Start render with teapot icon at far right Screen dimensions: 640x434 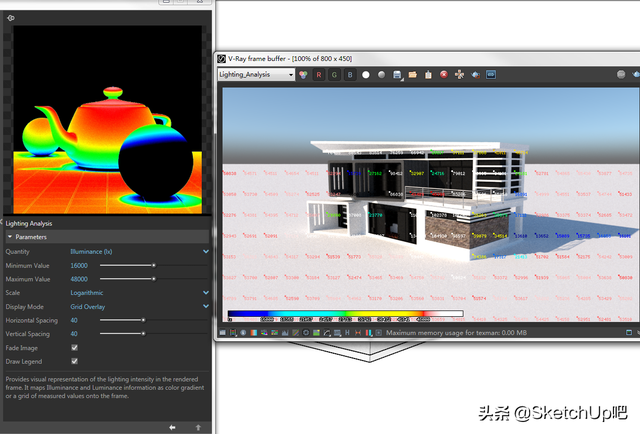point(636,74)
